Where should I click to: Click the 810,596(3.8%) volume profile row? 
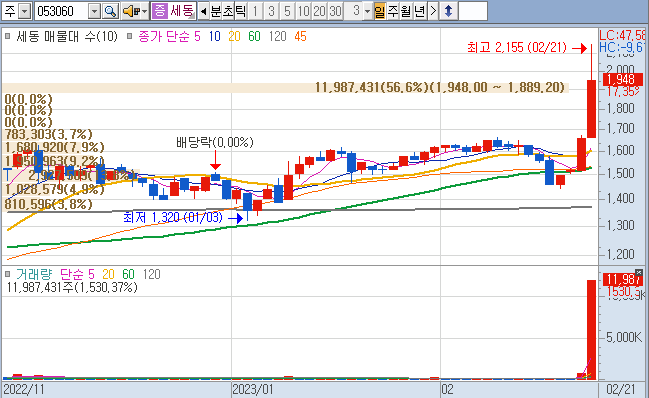48,204
